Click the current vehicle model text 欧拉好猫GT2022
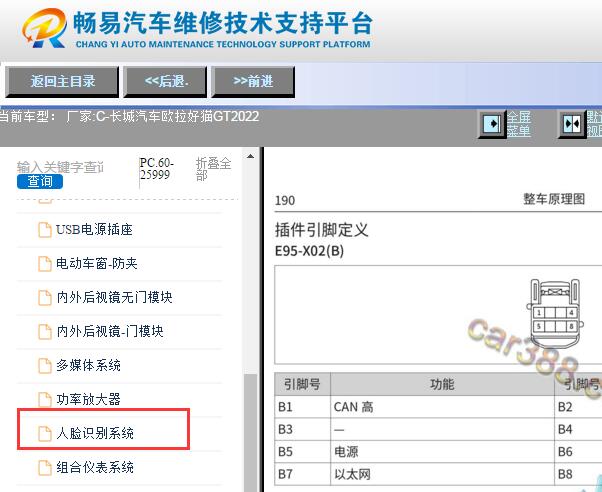602x492 pixels. pos(210,116)
